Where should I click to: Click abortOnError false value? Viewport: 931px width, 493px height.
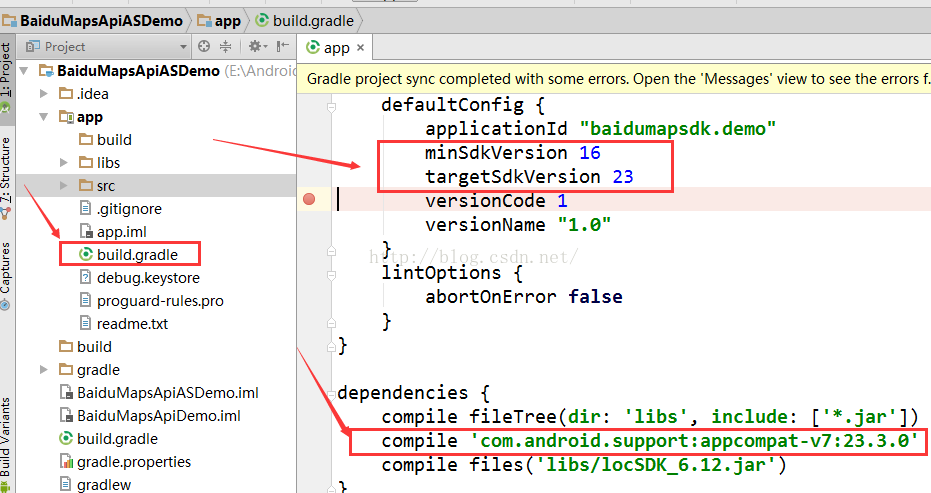pyautogui.click(x=596, y=296)
